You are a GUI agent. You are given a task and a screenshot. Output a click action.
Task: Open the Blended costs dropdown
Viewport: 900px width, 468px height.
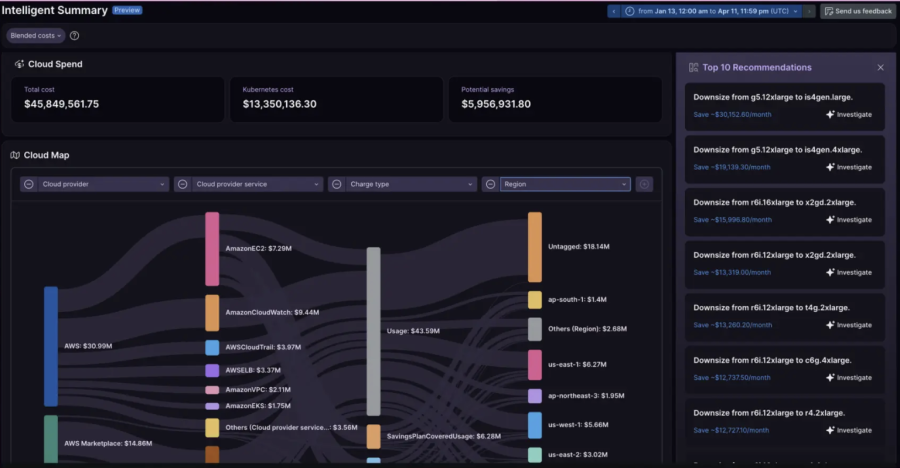pos(36,36)
